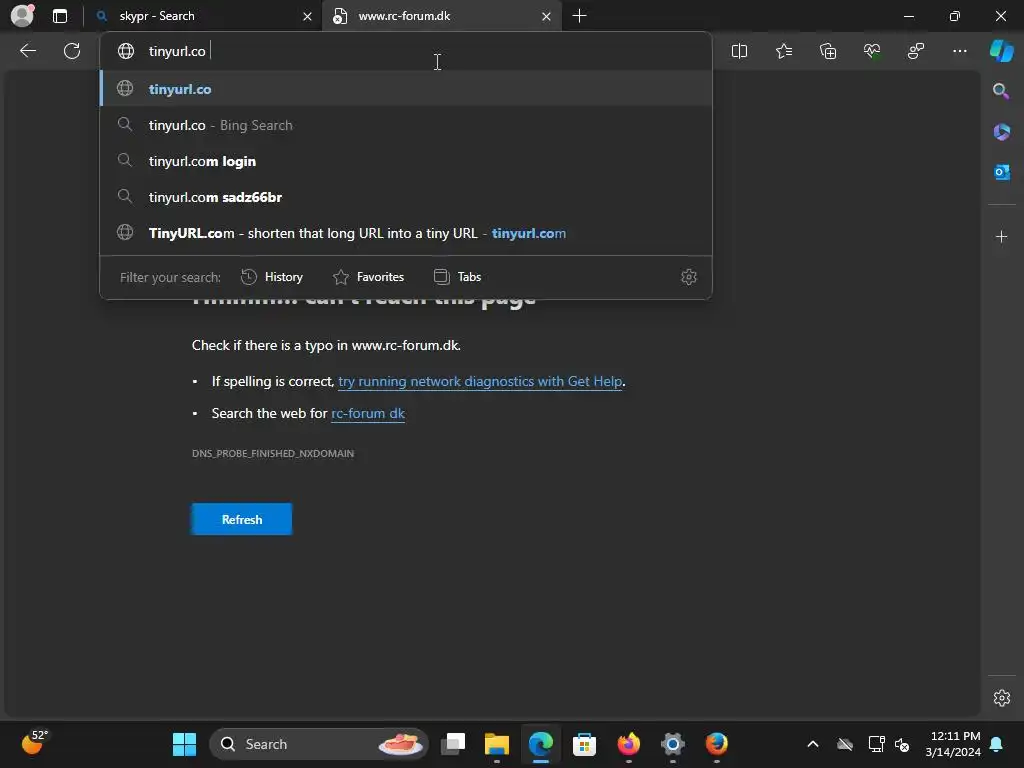Open the clock showing 12:11 PM
The width and height of the screenshot is (1024, 768).
(x=953, y=744)
